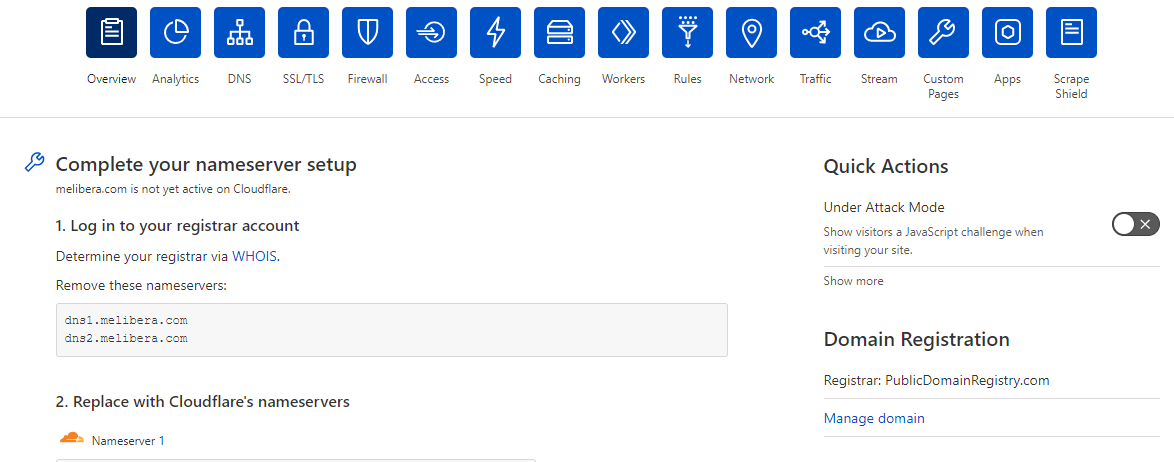The width and height of the screenshot is (1174, 462).
Task: Select the dns2.melibera.com nameserver text
Action: click(x=126, y=338)
